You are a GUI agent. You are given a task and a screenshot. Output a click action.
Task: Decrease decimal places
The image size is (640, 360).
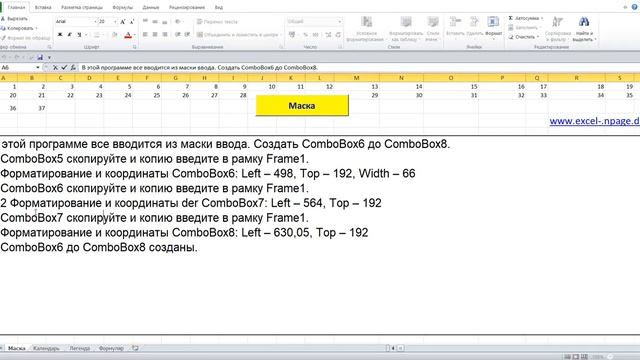(338, 35)
